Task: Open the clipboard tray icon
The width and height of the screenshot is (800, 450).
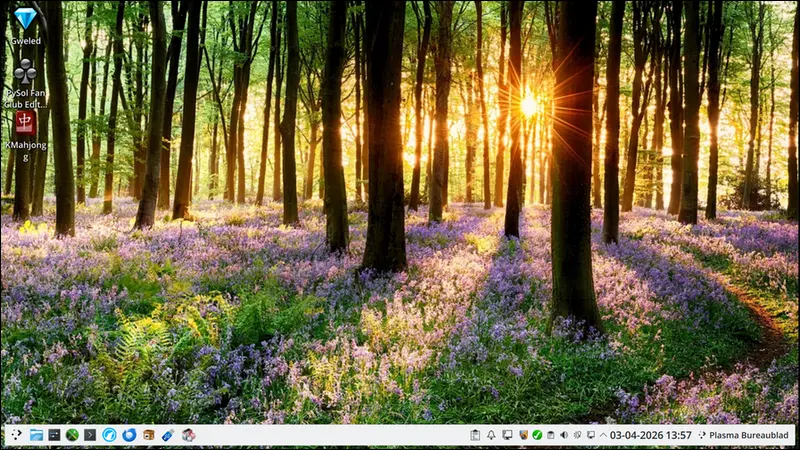Action: coord(475,435)
